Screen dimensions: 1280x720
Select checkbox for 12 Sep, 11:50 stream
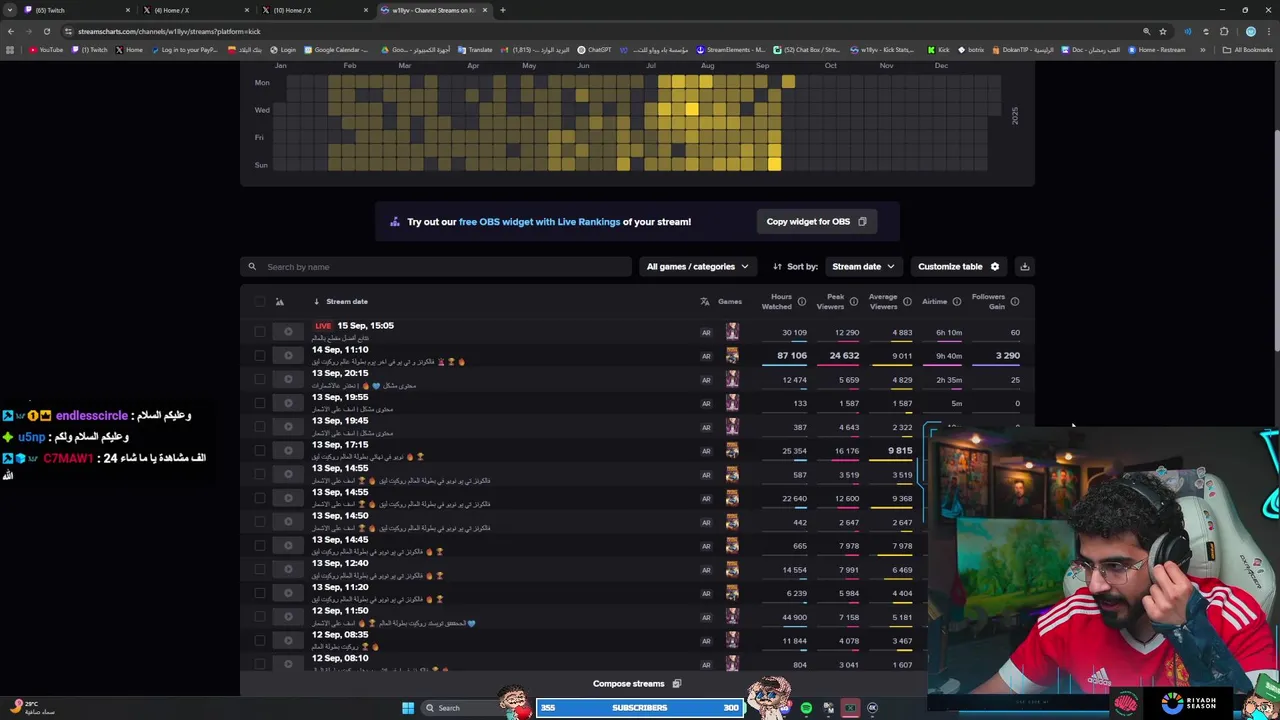point(260,617)
